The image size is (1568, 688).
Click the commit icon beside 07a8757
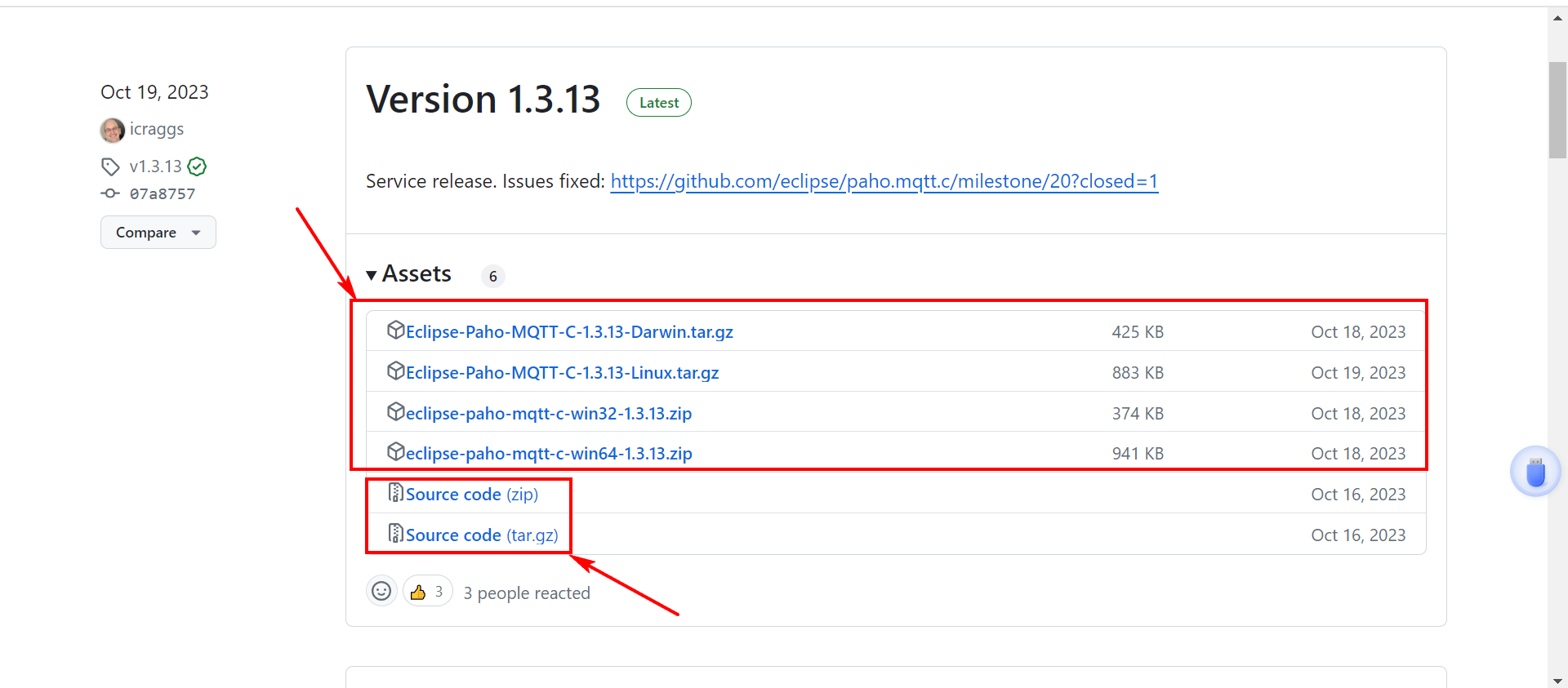coord(110,193)
